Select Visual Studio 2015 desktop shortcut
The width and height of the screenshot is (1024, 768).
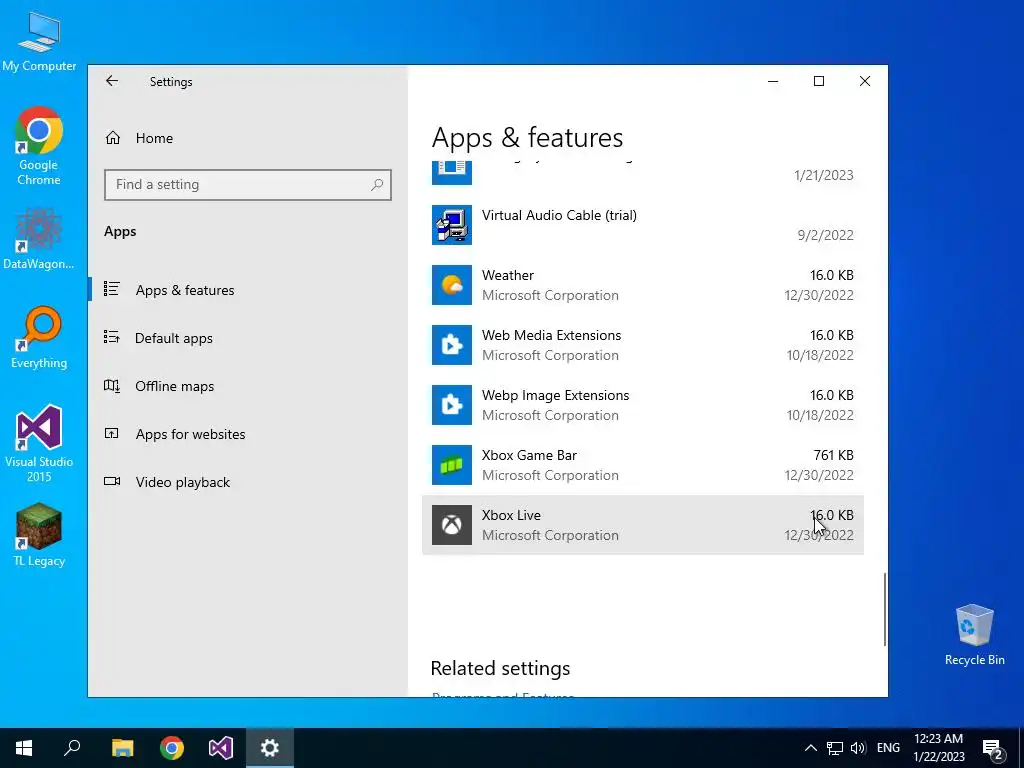tap(39, 444)
